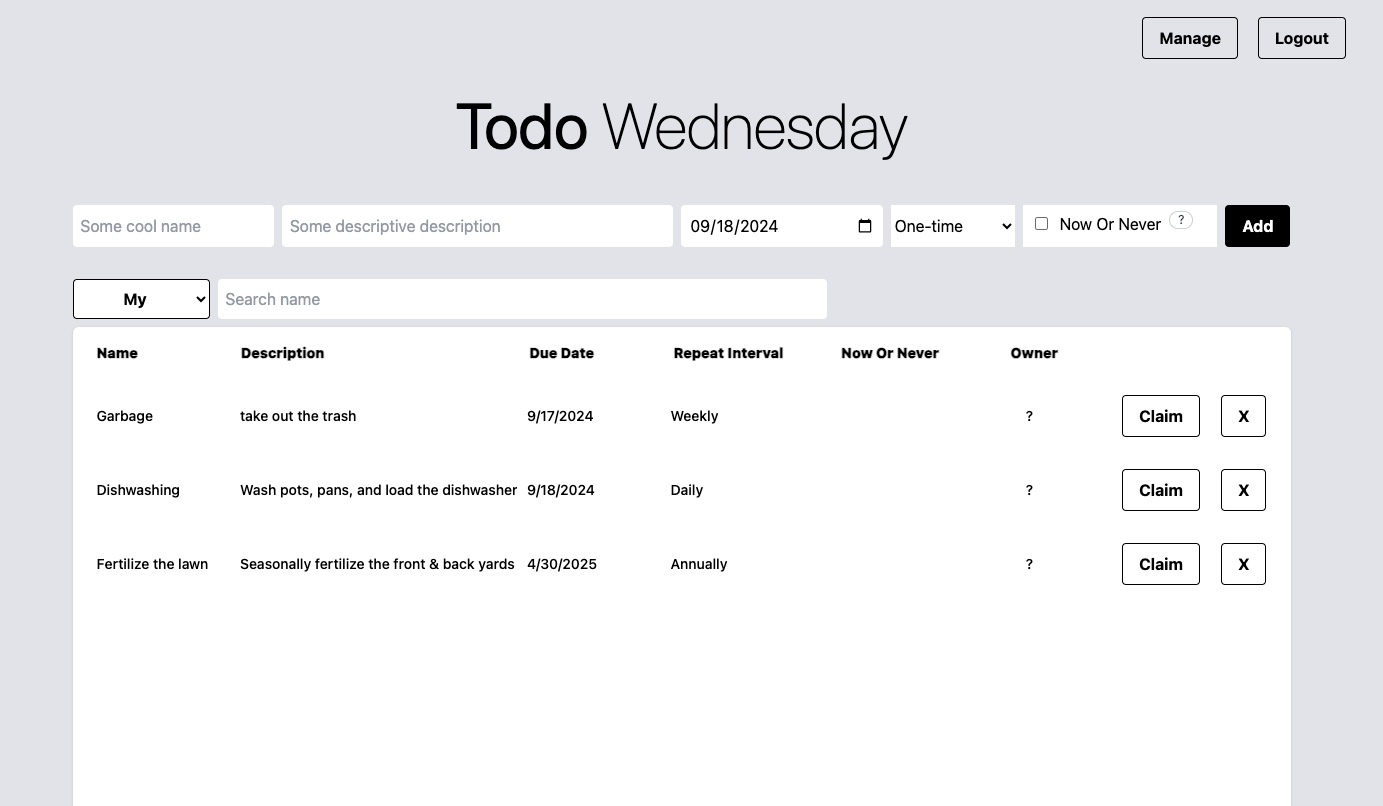Screen dimensions: 1383x806
Task: Click the descriptive description input field
Action: point(477,226)
